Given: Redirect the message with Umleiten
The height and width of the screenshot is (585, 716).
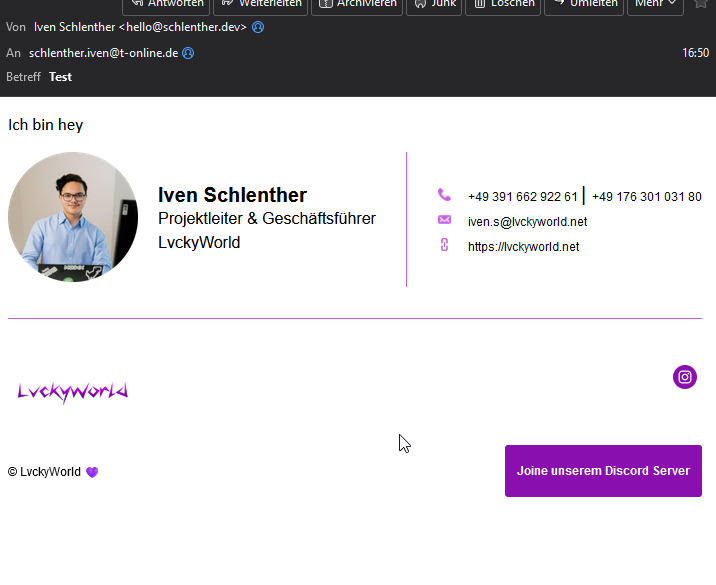Looking at the screenshot, I should (x=584, y=5).
